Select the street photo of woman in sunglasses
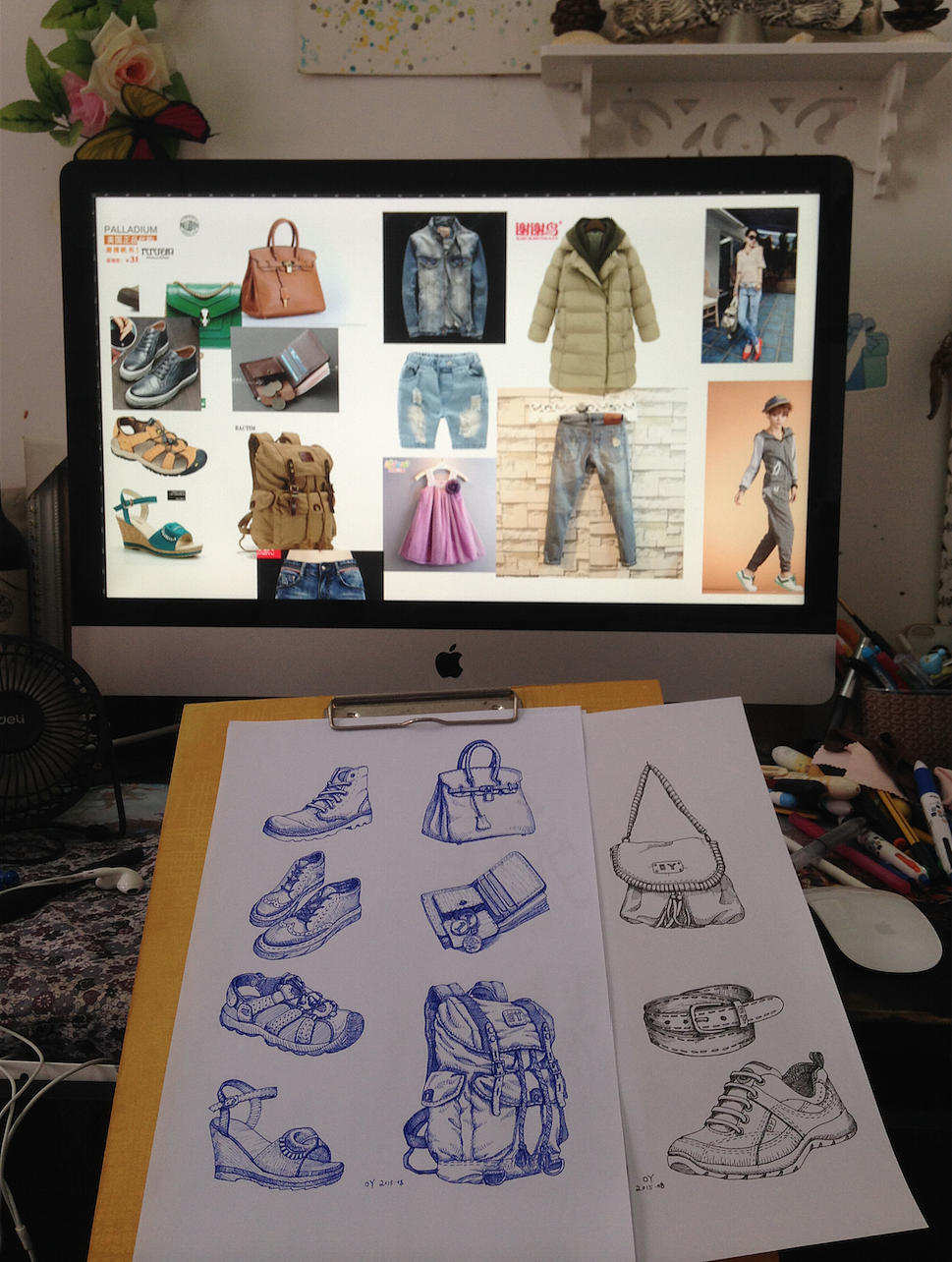 click(x=750, y=285)
